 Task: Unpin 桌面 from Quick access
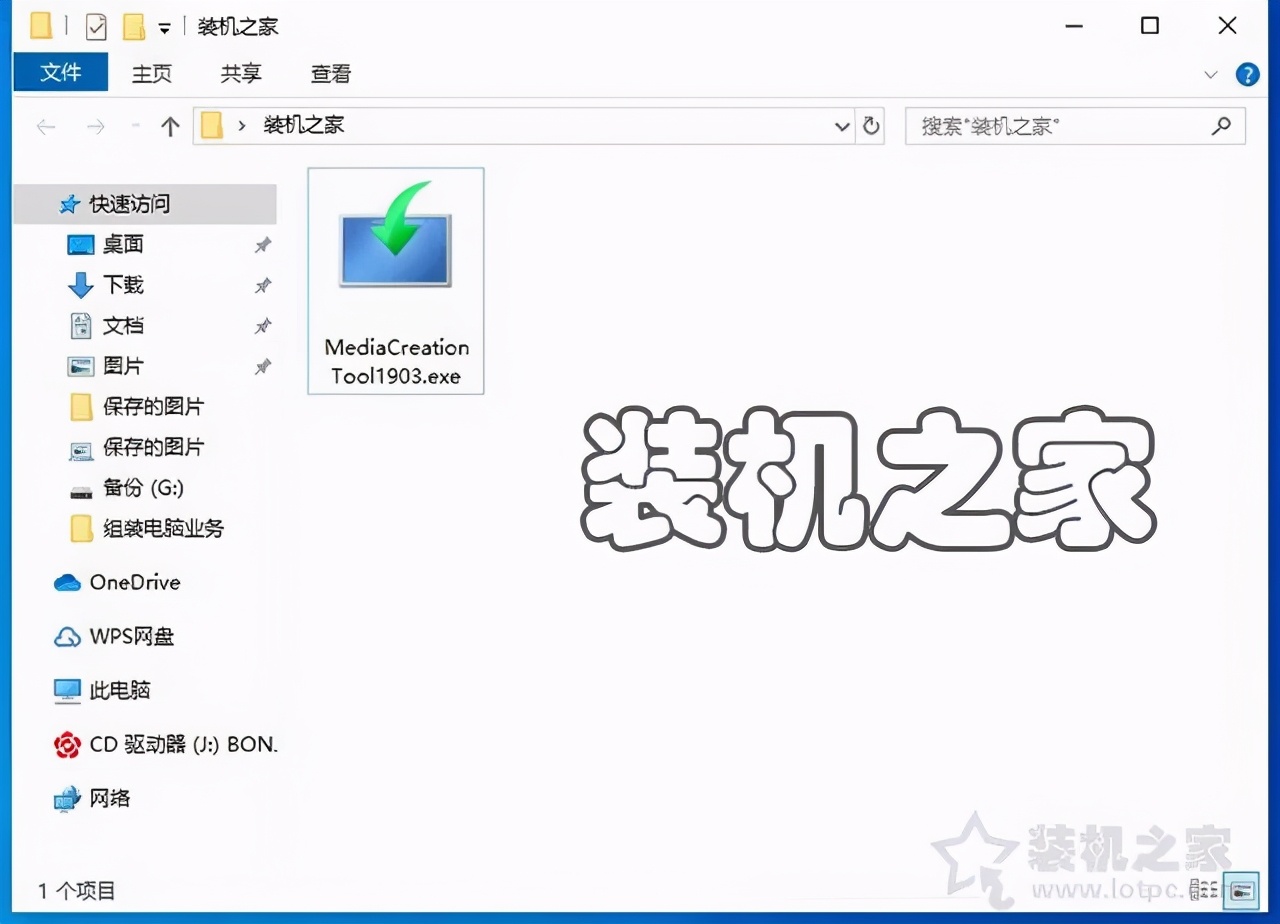262,244
